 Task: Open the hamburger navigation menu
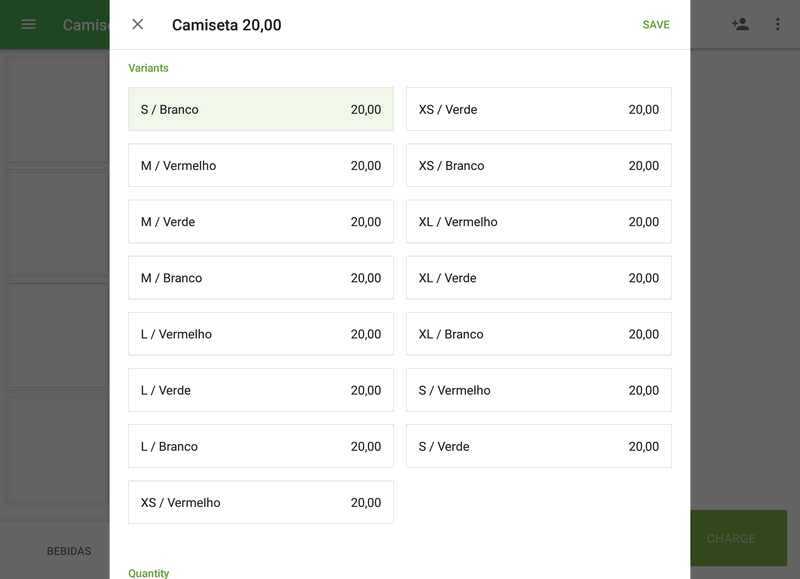pos(28,24)
